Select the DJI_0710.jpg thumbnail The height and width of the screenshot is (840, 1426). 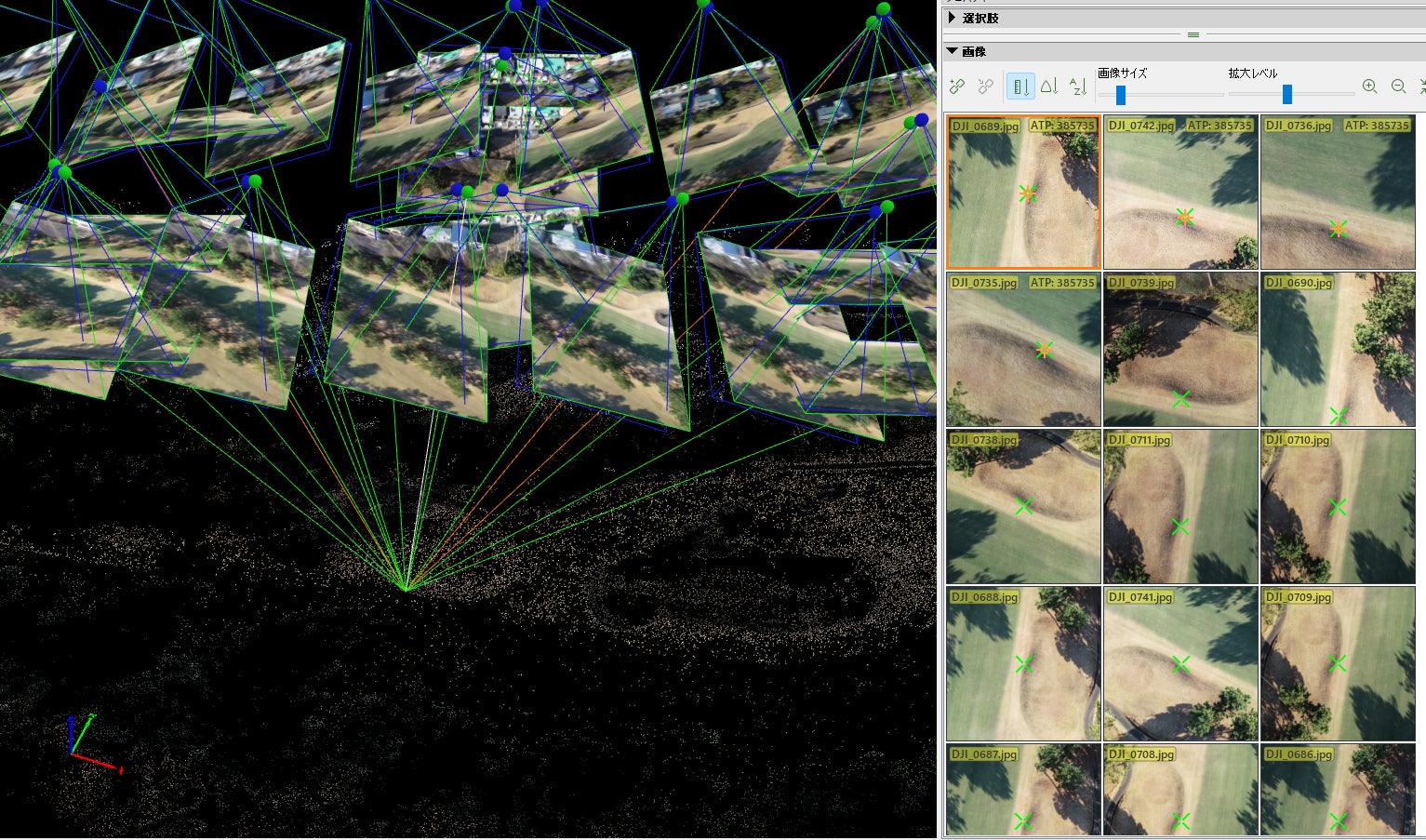tap(1338, 506)
